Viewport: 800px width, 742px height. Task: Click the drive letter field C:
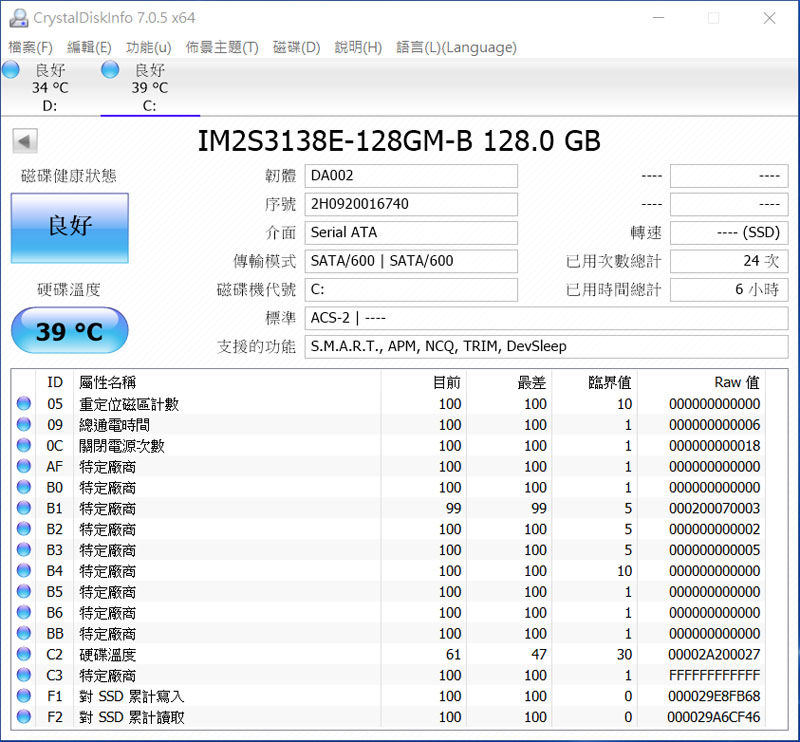(x=411, y=290)
